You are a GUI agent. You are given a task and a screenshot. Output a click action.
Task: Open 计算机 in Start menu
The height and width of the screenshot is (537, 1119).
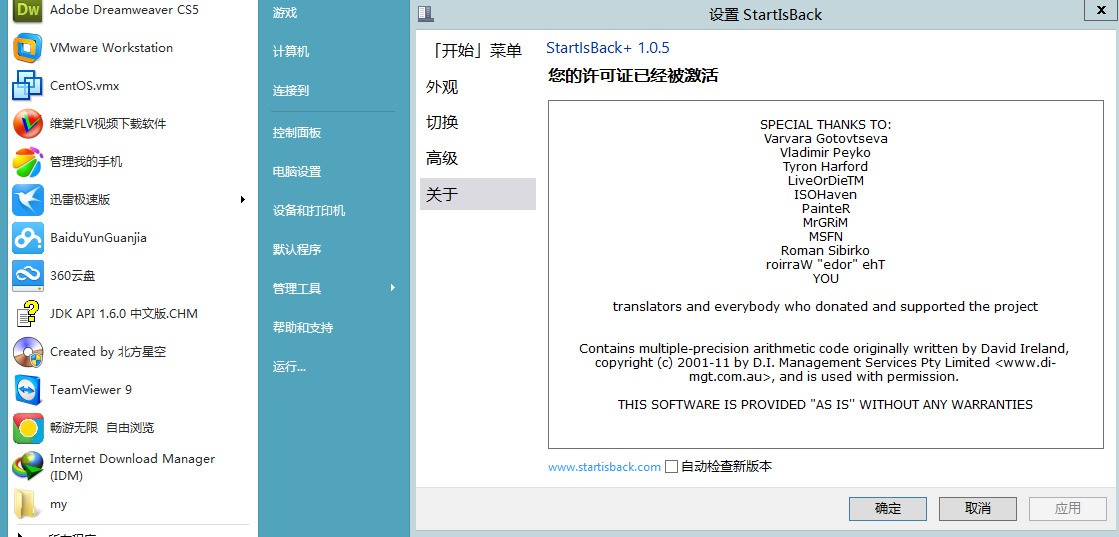click(290, 51)
